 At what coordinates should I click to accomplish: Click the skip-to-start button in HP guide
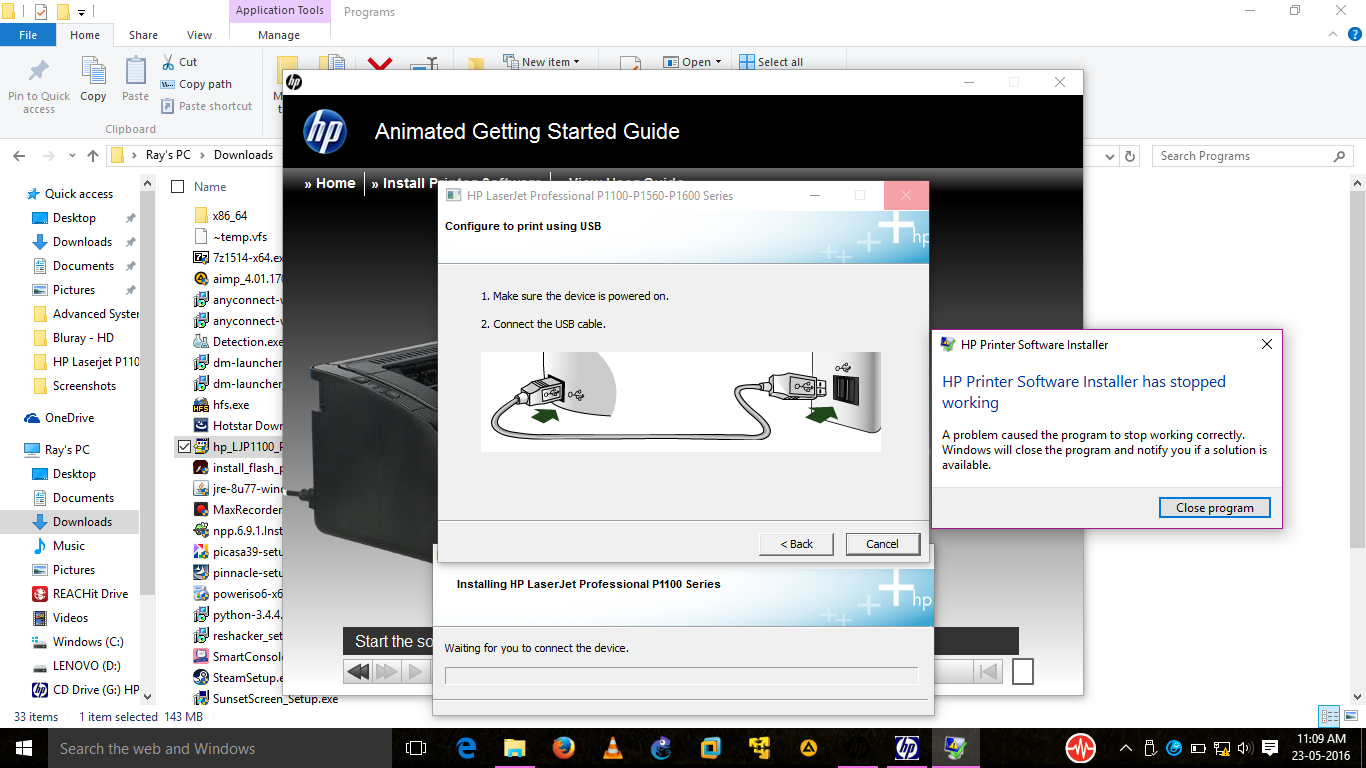point(988,671)
